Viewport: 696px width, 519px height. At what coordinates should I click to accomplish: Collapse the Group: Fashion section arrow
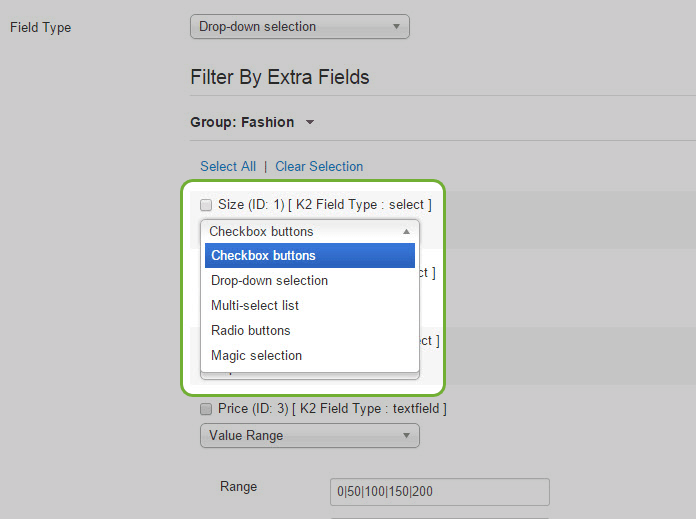click(x=310, y=123)
